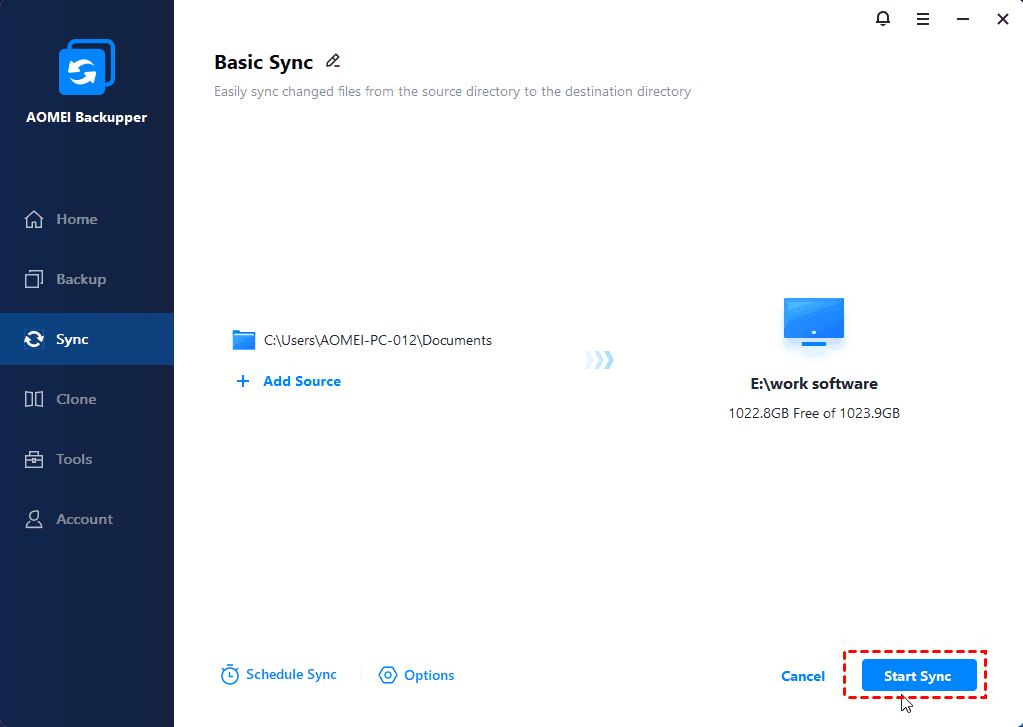Click the Options hexagon gear icon
This screenshot has height=727, width=1023.
pos(388,675)
